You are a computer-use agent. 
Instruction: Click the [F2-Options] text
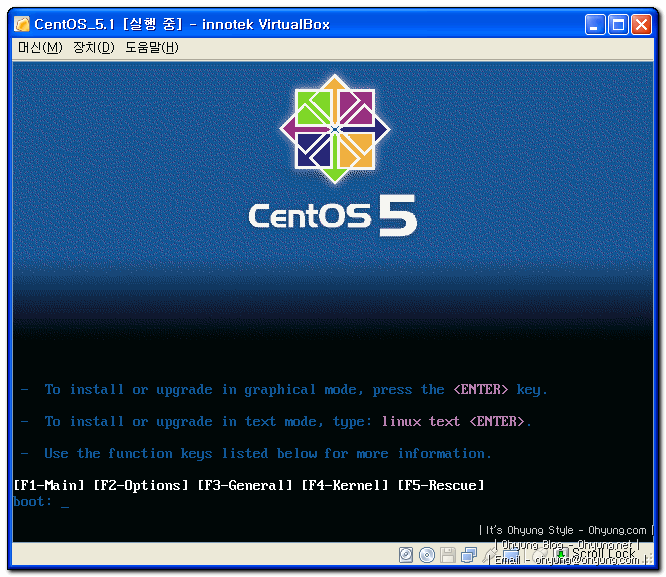(141, 485)
